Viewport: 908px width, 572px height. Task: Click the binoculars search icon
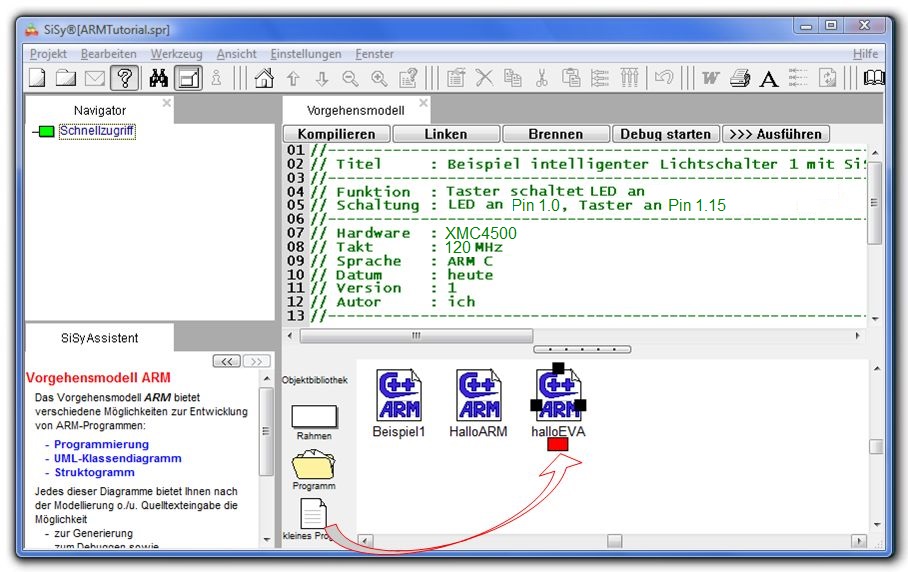pyautogui.click(x=158, y=78)
